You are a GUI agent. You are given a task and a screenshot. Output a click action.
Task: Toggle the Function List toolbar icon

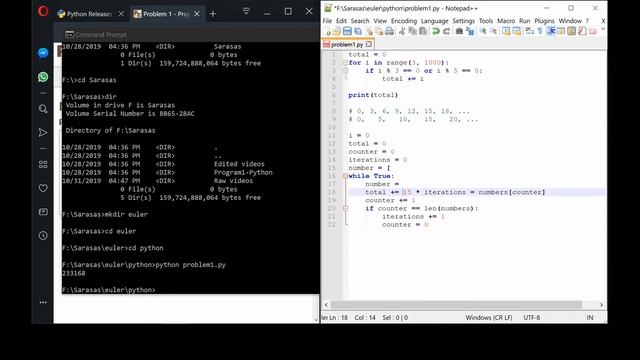pos(582,31)
